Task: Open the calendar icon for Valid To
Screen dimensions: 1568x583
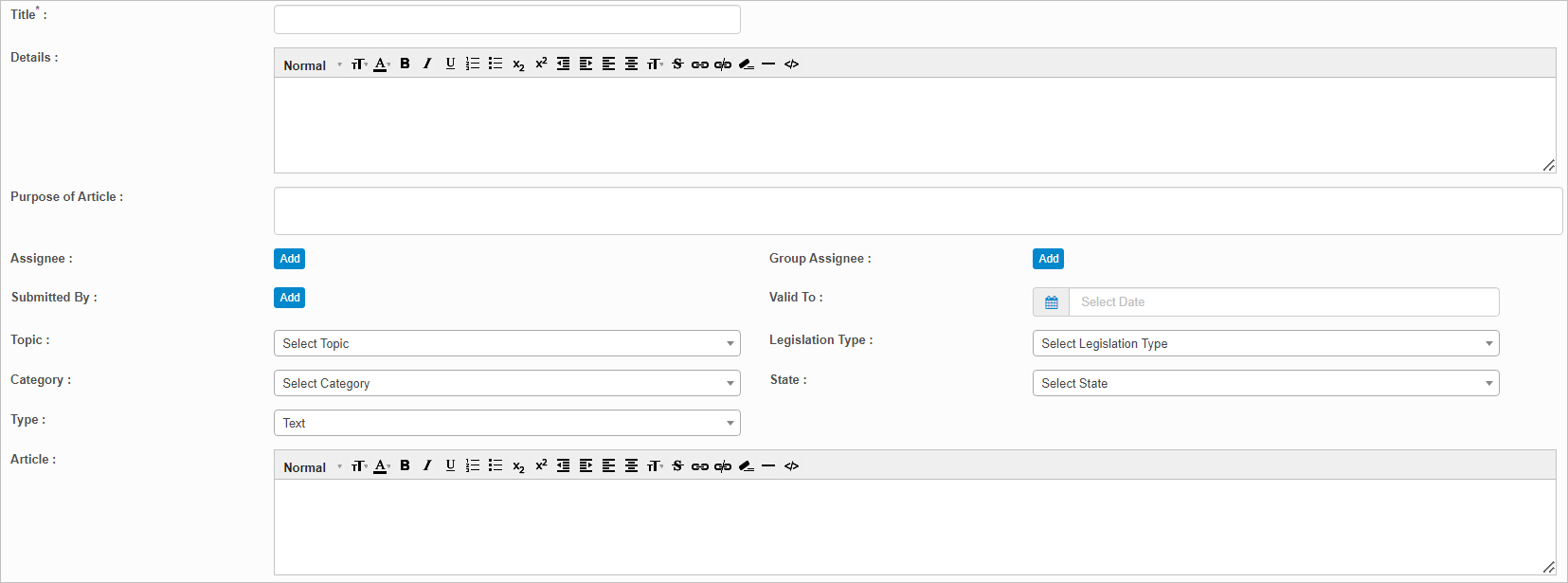Action: pos(1051,302)
